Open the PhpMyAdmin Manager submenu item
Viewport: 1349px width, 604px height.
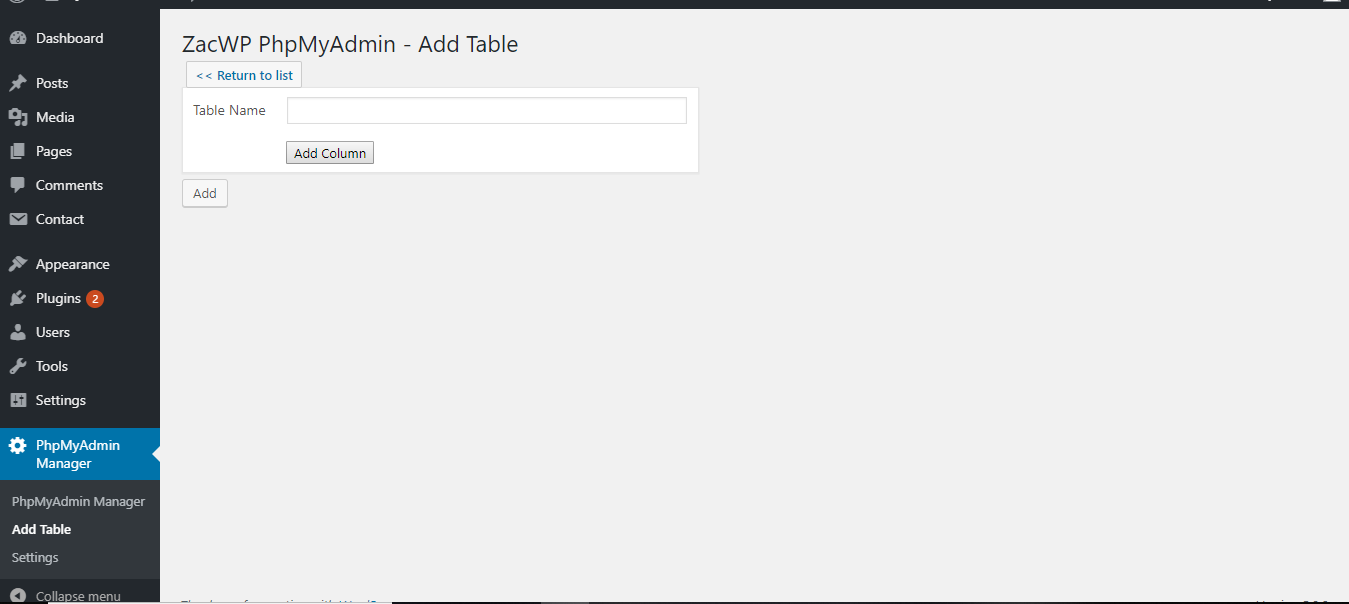[x=78, y=501]
